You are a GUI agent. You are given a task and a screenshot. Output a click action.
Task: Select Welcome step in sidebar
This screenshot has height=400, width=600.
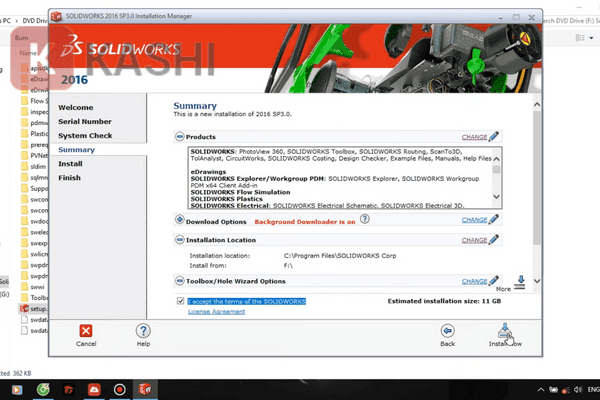[76, 108]
